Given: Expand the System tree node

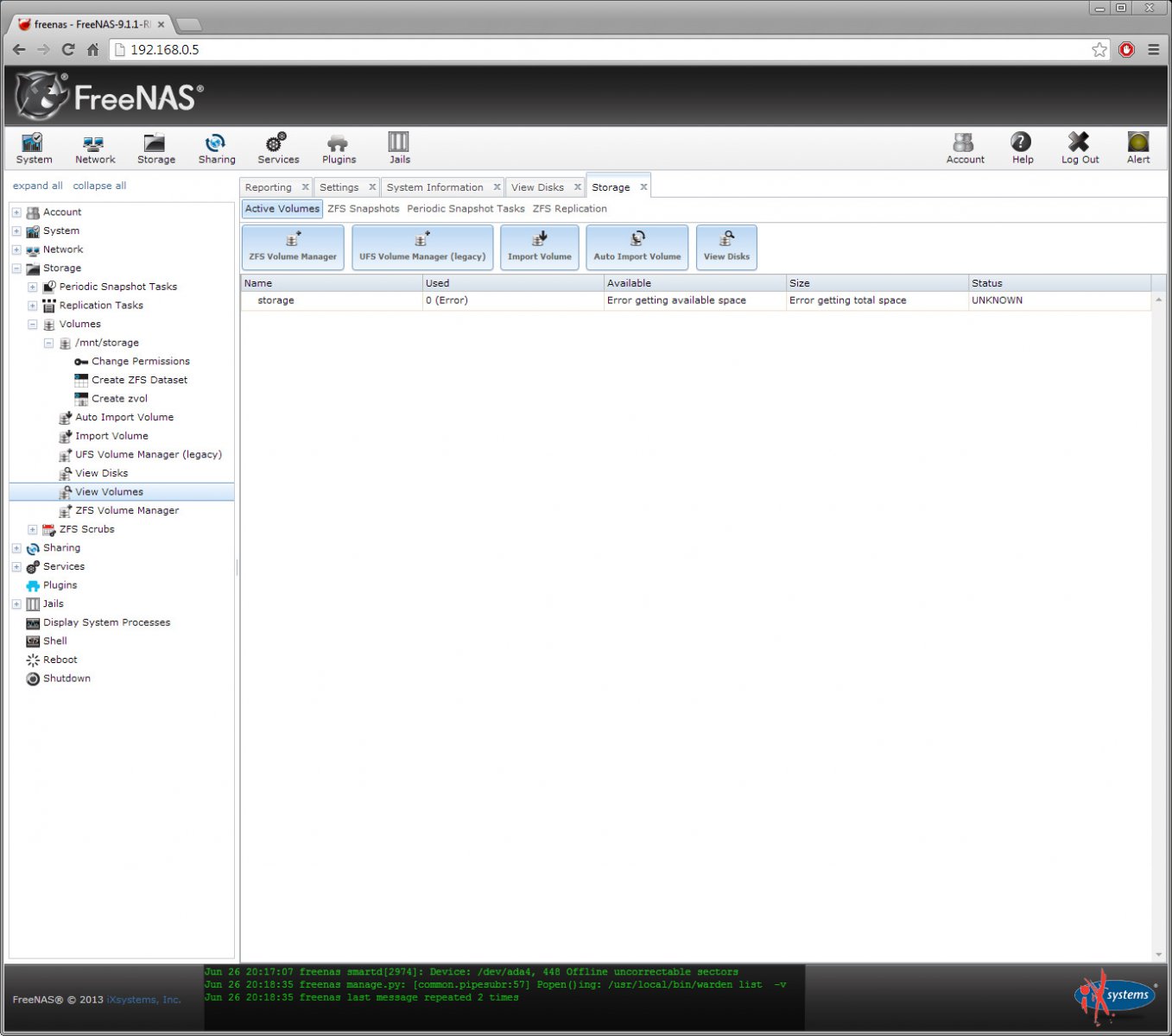Looking at the screenshot, I should [16, 231].
